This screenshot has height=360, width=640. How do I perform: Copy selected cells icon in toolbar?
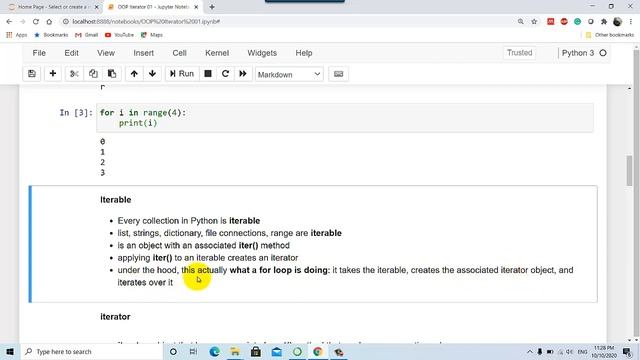(93, 74)
